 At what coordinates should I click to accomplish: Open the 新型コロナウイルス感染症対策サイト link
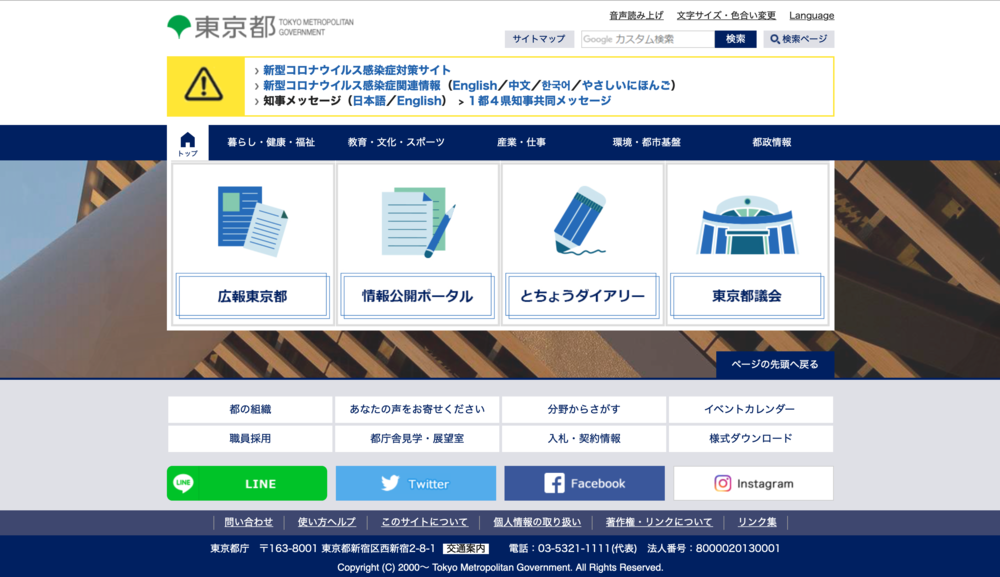(357, 70)
